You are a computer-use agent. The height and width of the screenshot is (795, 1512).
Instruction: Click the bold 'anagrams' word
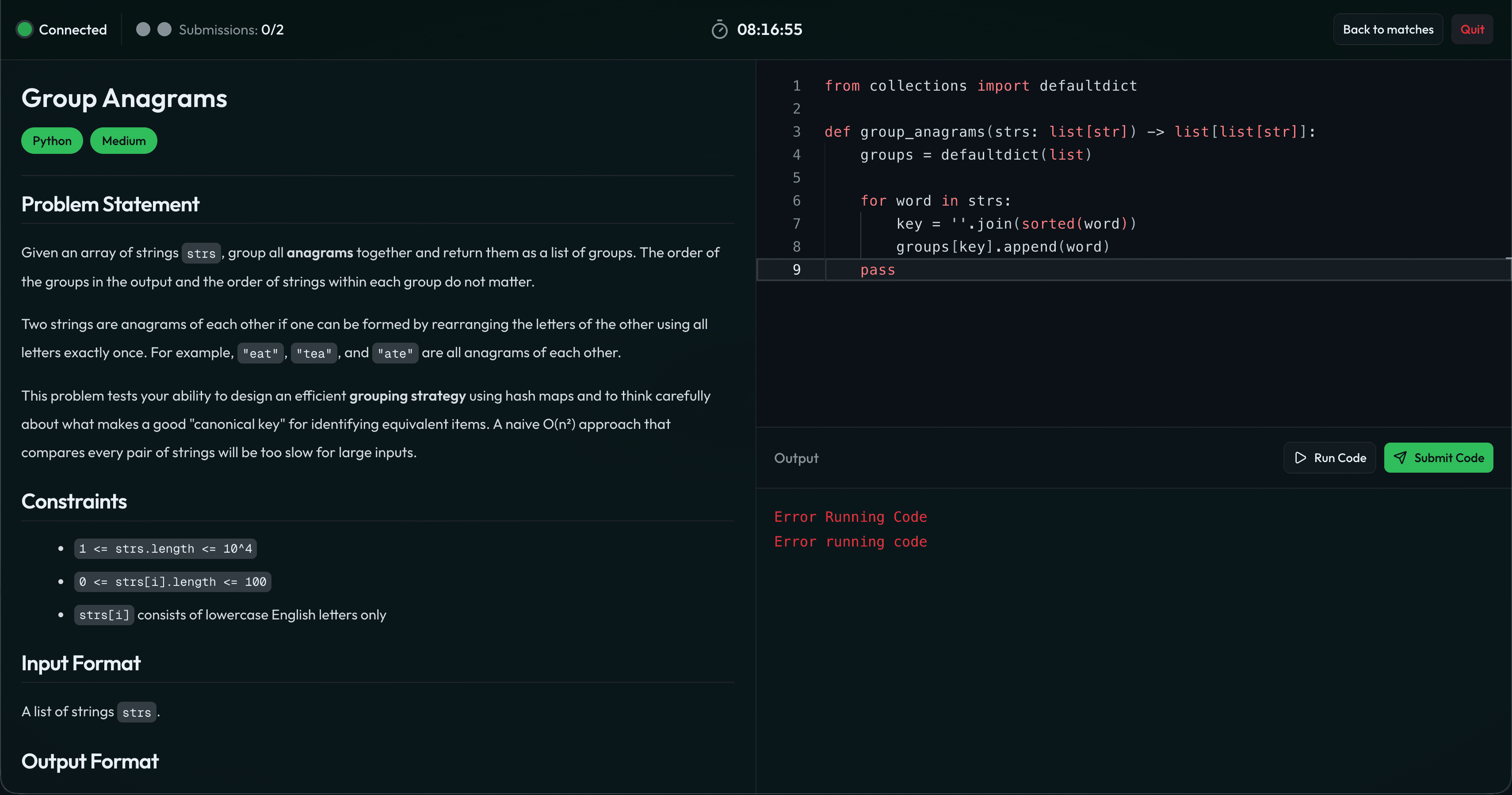coord(320,253)
